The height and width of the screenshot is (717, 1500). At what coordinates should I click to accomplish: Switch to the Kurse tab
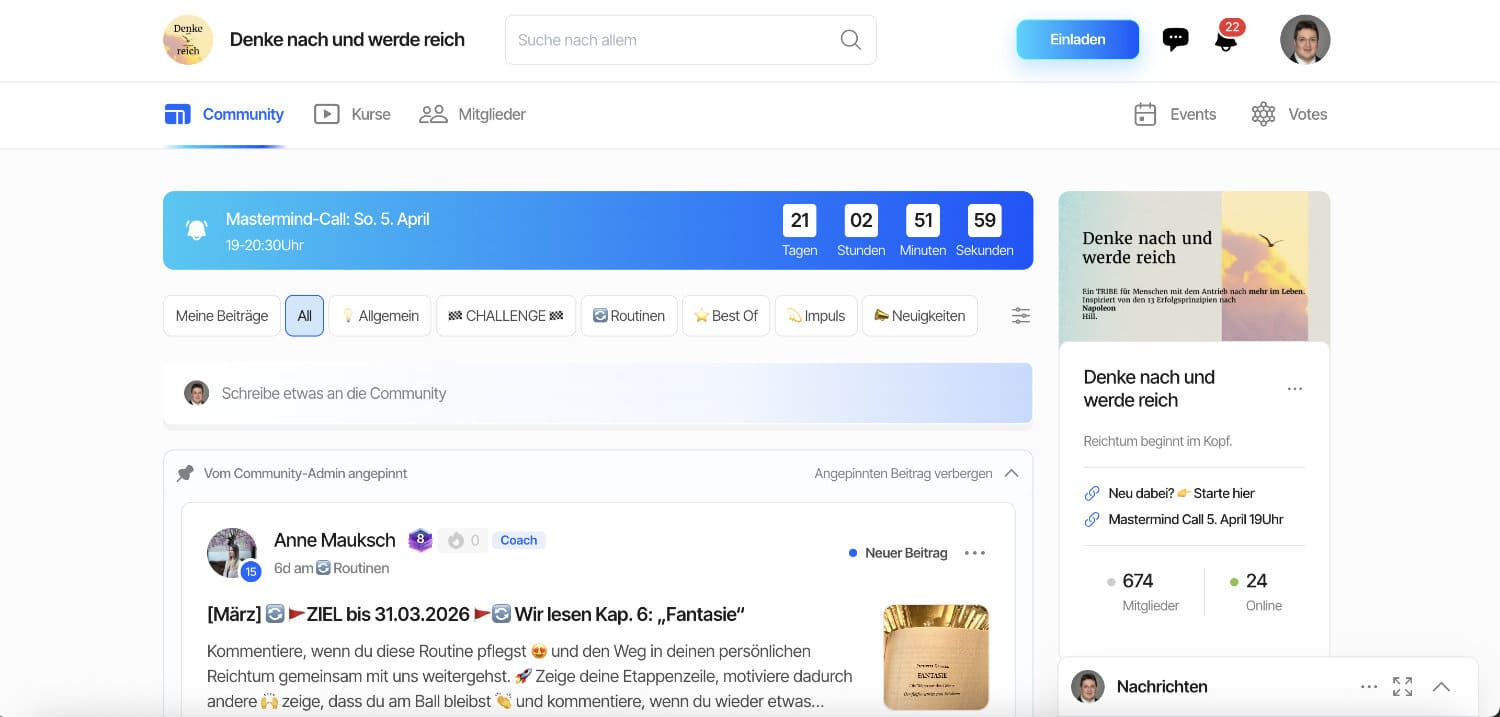[353, 114]
